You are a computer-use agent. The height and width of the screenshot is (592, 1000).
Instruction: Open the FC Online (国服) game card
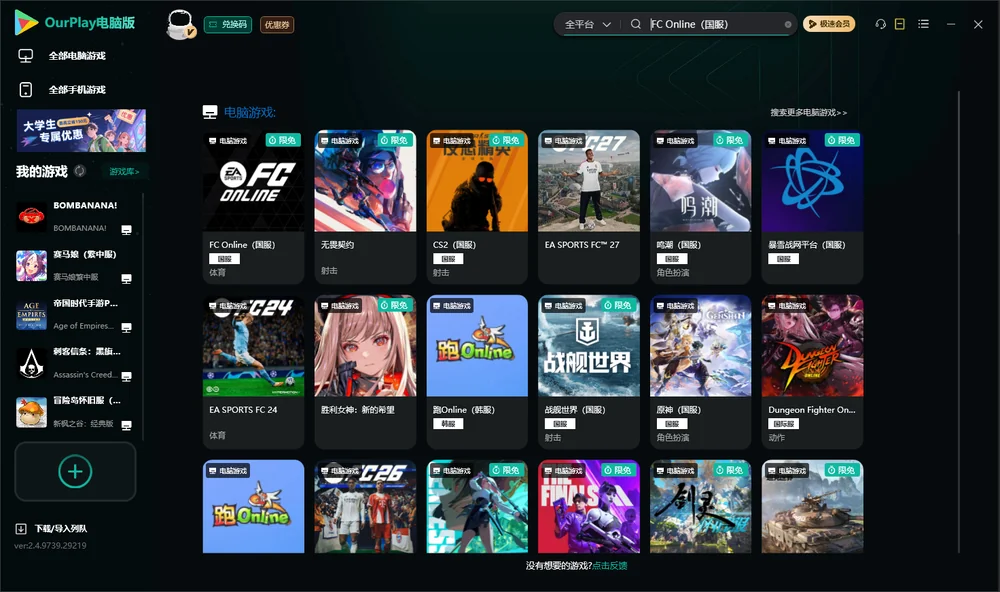click(253, 207)
